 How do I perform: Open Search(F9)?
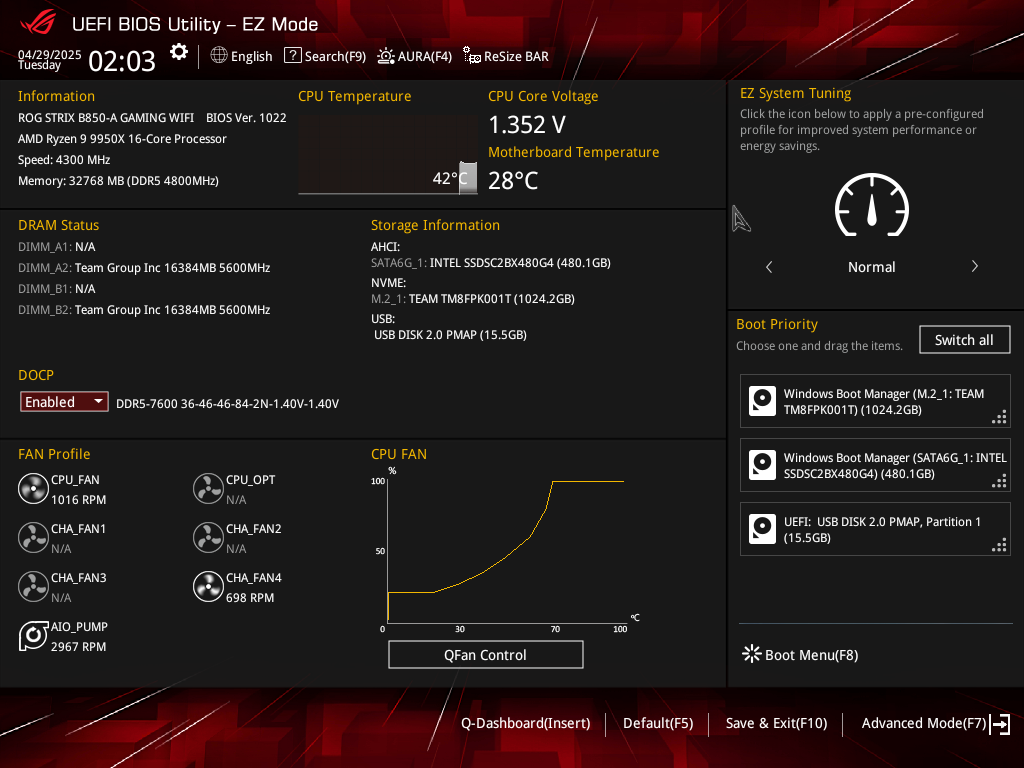(x=335, y=57)
